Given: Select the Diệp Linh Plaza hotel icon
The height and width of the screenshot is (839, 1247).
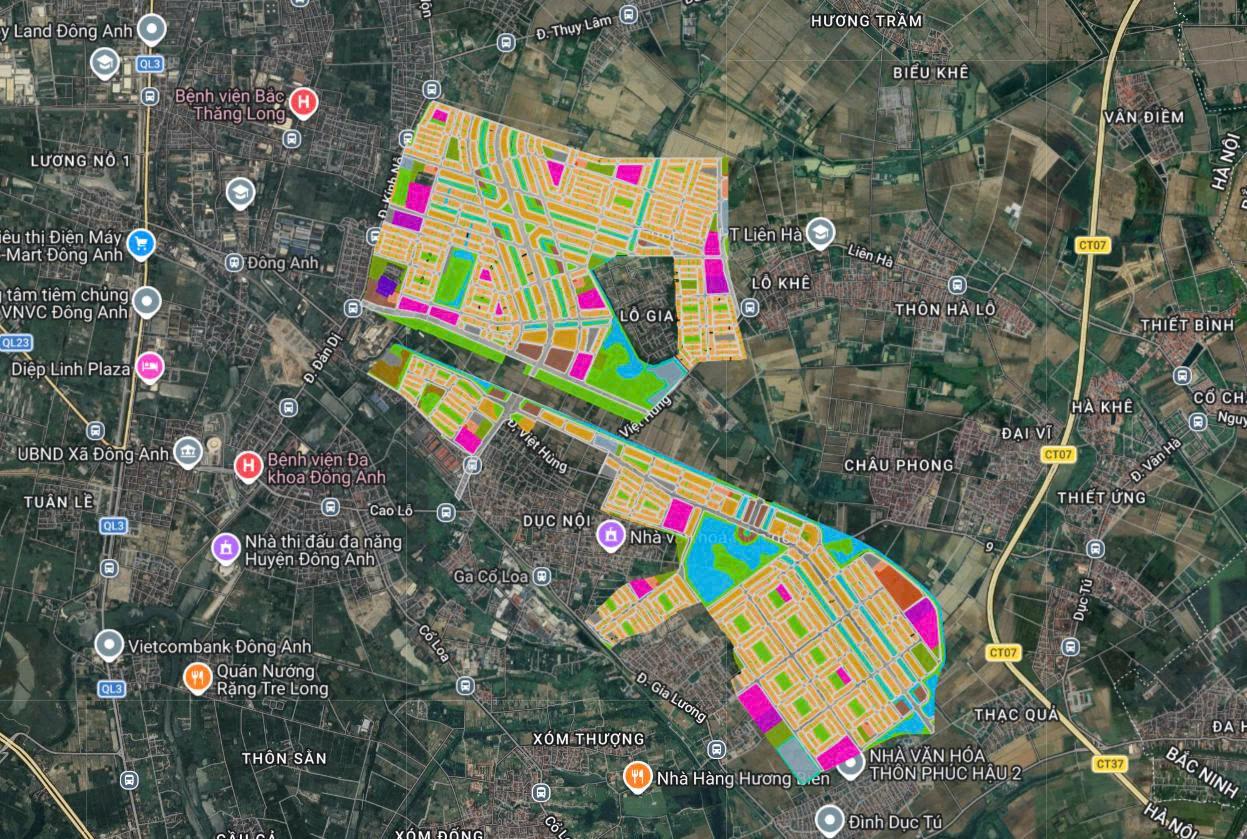Looking at the screenshot, I should click(150, 368).
